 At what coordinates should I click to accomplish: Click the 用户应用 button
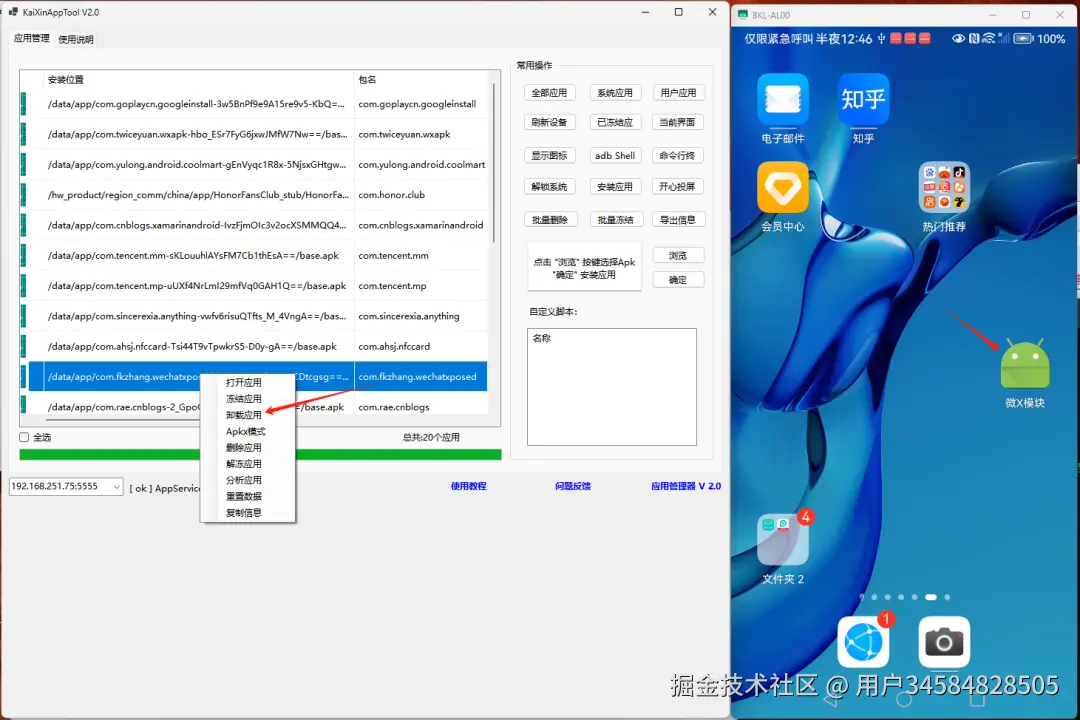point(678,92)
